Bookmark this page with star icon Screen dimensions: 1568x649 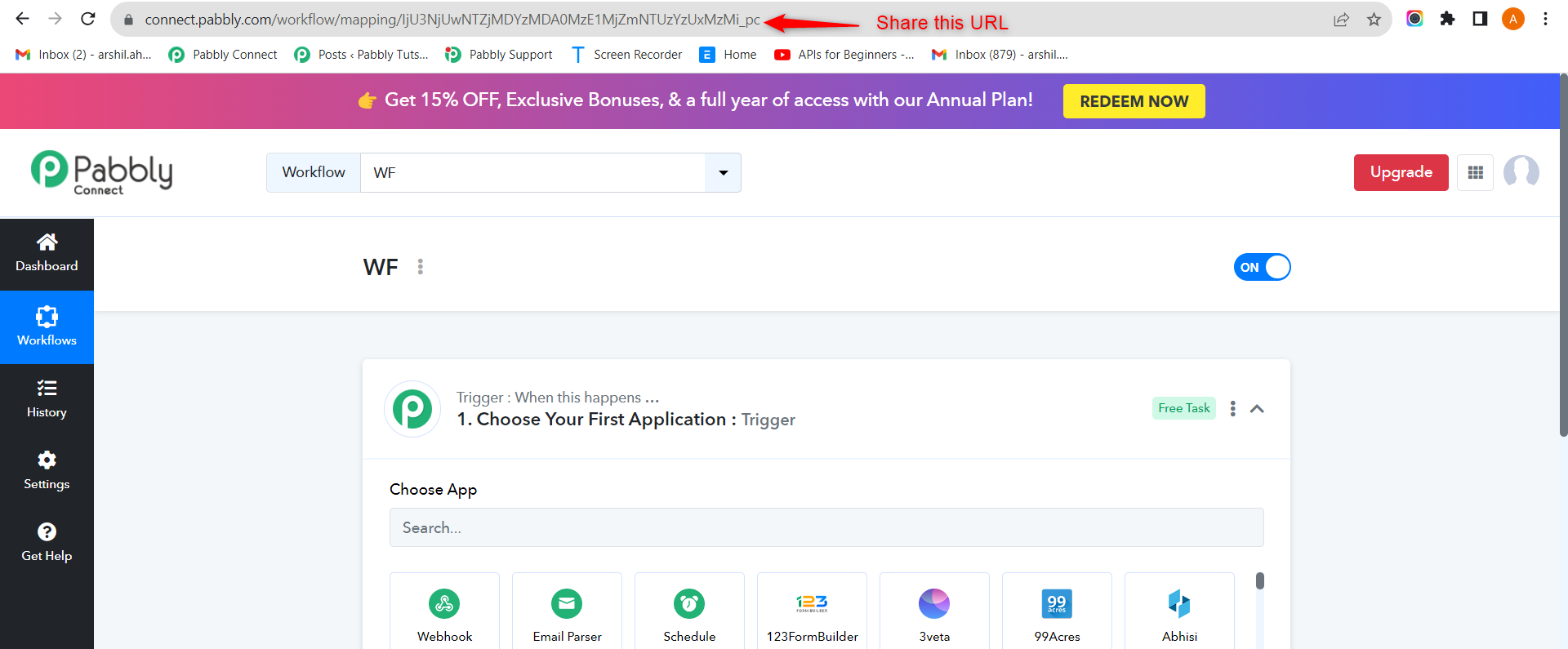coord(1374,20)
